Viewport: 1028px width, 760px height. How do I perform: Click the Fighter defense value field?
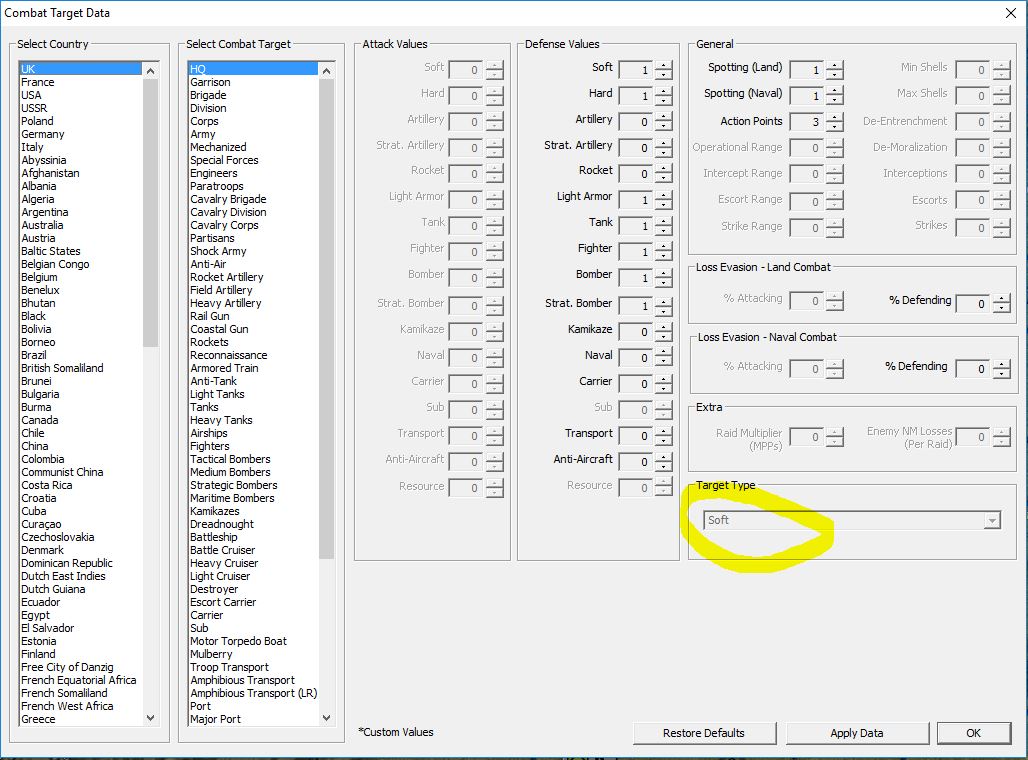pos(636,252)
